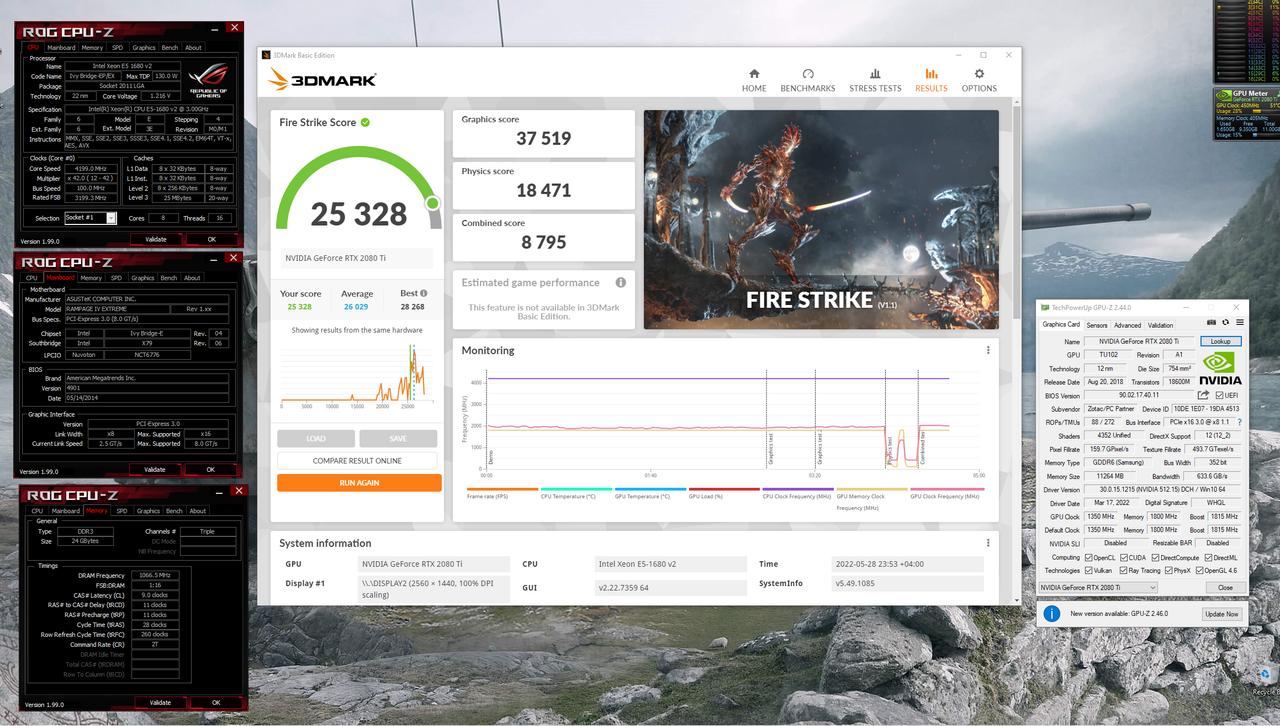The height and width of the screenshot is (726, 1280).
Task: Open the Benchmarks gauge icon in 3DMark
Action: [x=808, y=74]
